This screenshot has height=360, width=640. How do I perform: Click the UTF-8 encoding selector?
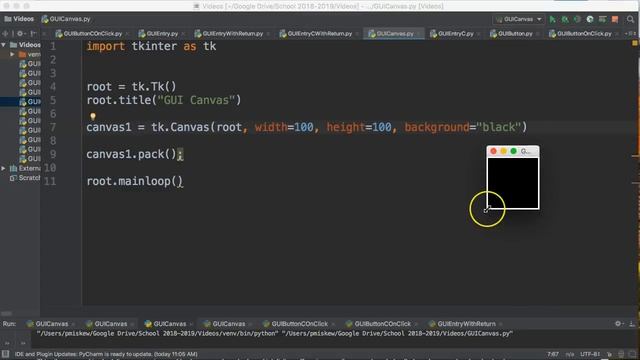(x=590, y=354)
